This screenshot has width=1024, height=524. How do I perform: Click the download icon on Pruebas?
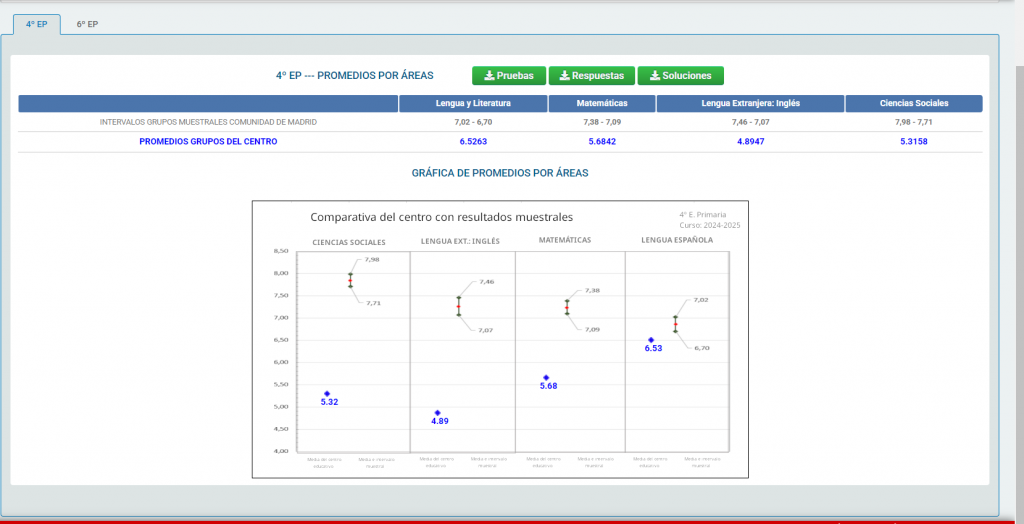(489, 76)
